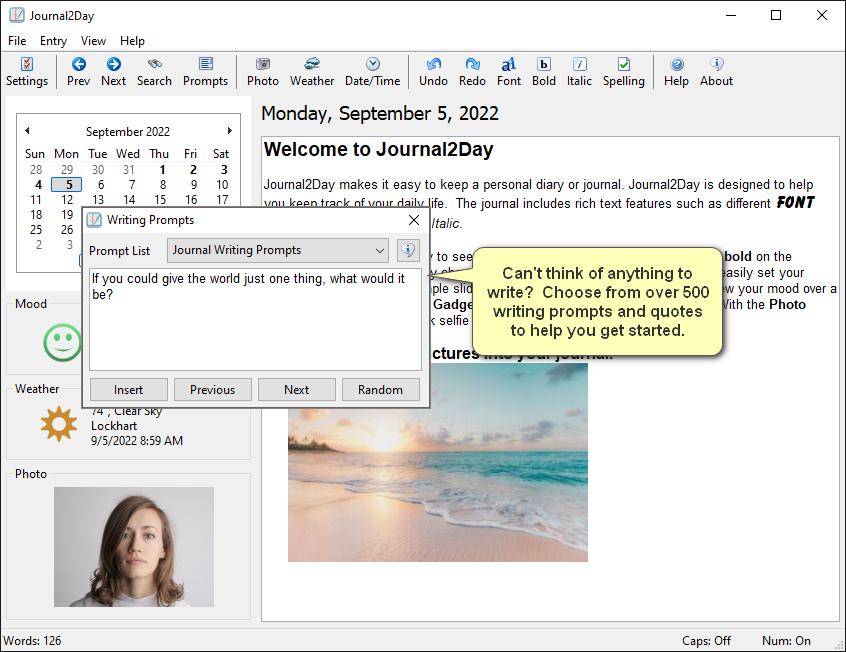Select September 25 in the calendar
This screenshot has height=652, width=846.
click(x=36, y=230)
